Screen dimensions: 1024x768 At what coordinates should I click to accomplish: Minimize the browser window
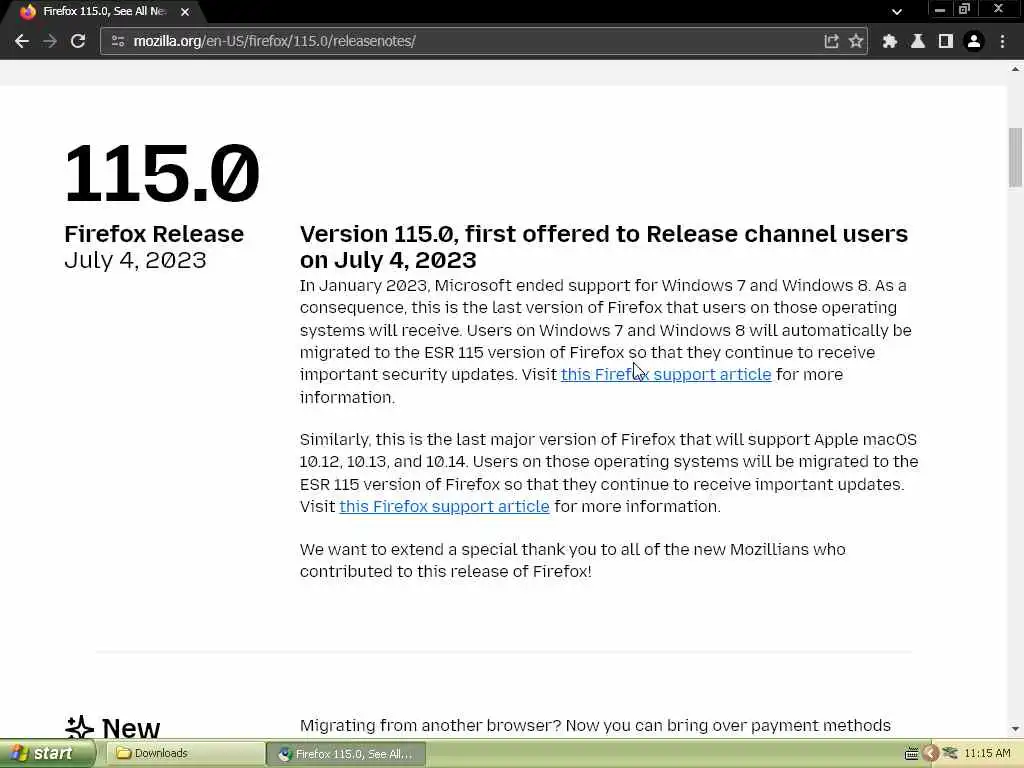pos(940,9)
